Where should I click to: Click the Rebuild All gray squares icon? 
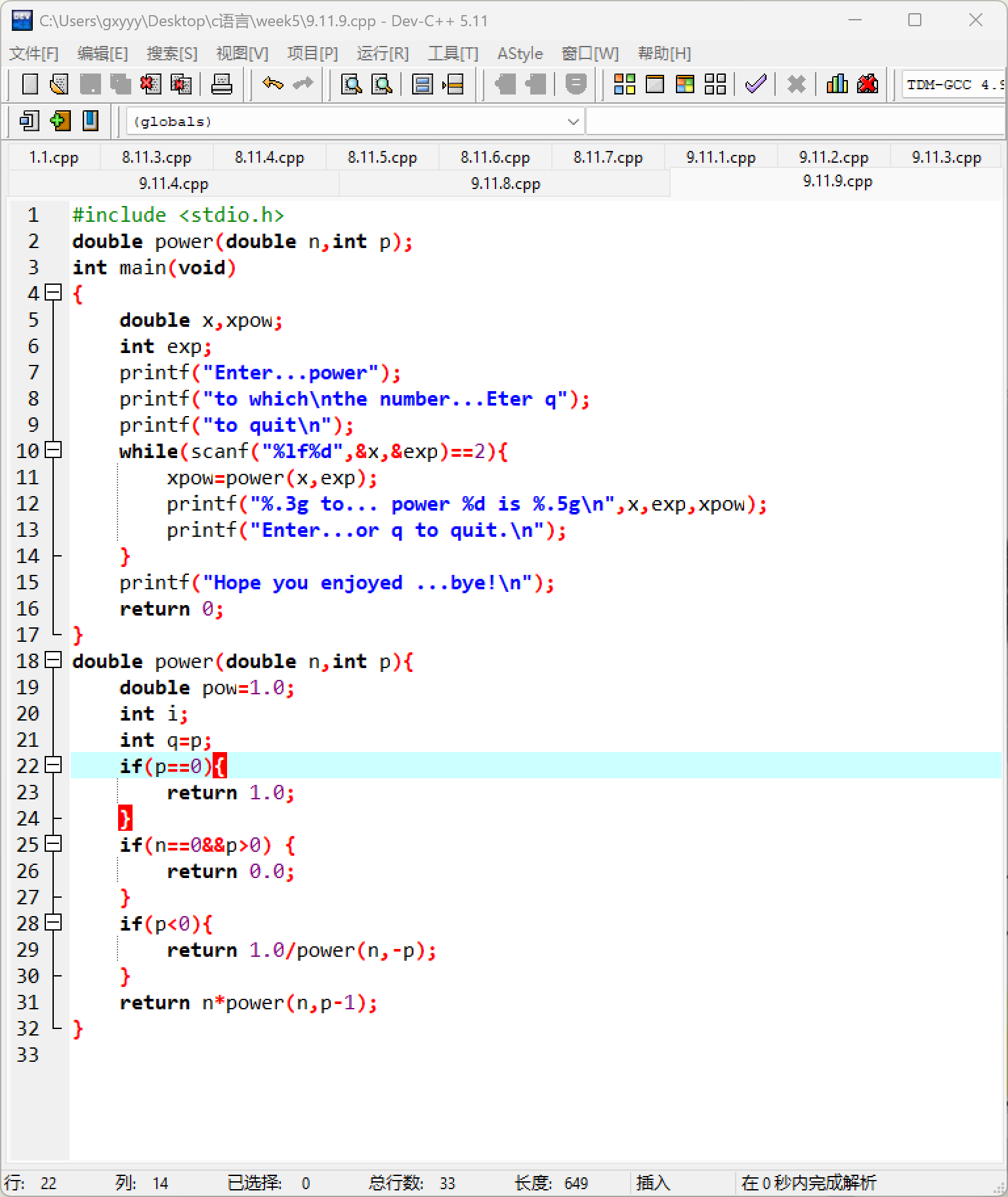(715, 84)
